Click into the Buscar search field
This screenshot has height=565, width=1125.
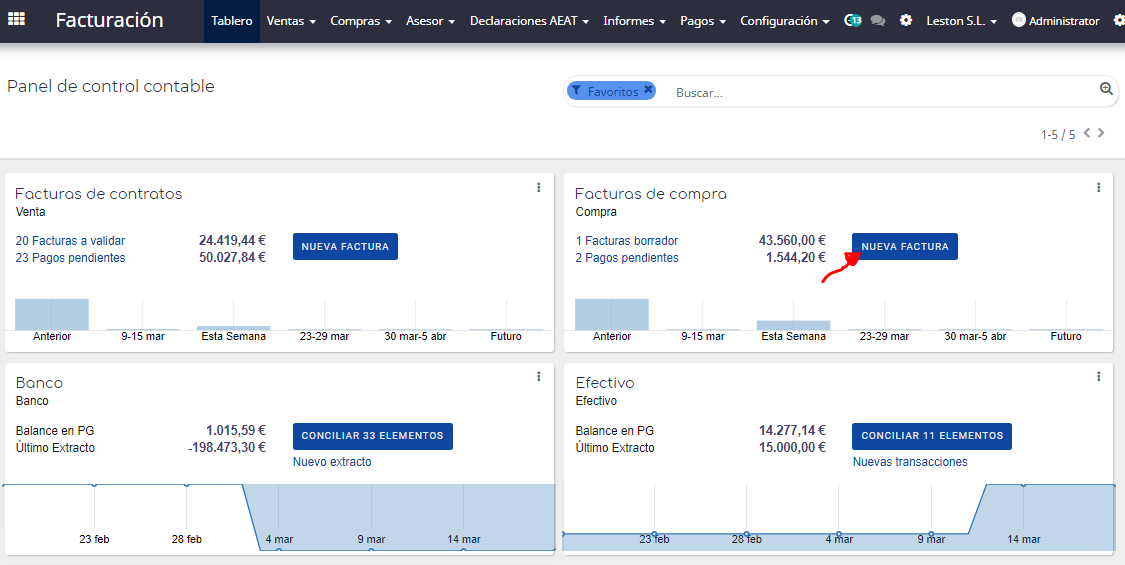[882, 92]
